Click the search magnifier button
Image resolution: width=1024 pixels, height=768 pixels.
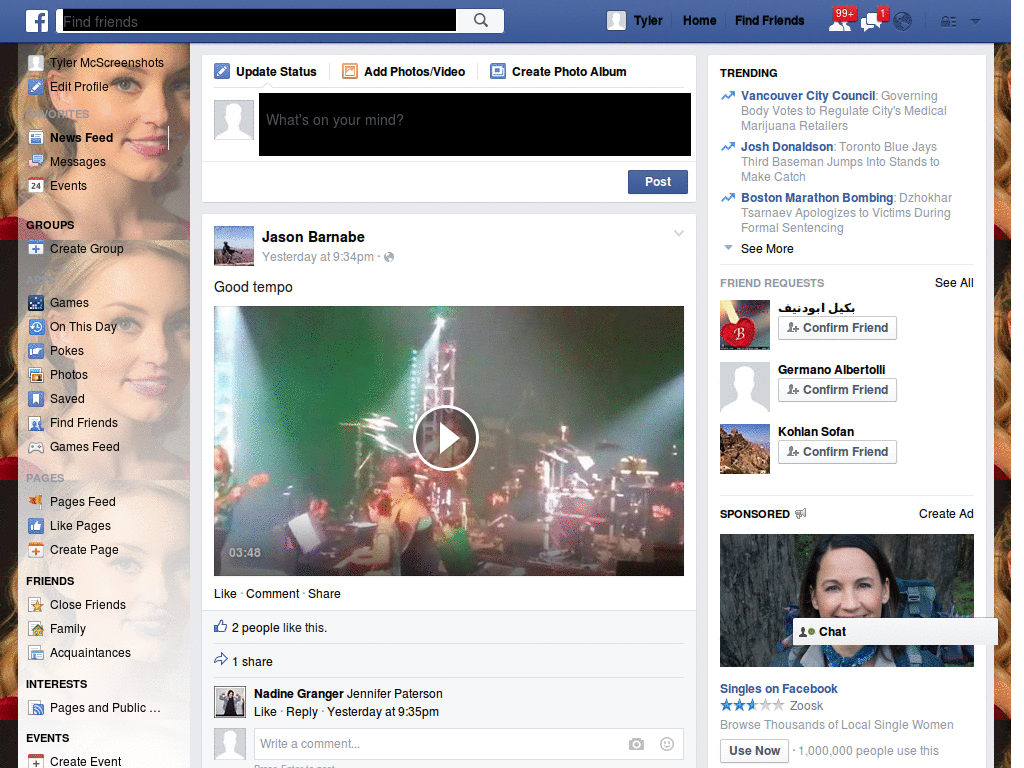point(481,21)
